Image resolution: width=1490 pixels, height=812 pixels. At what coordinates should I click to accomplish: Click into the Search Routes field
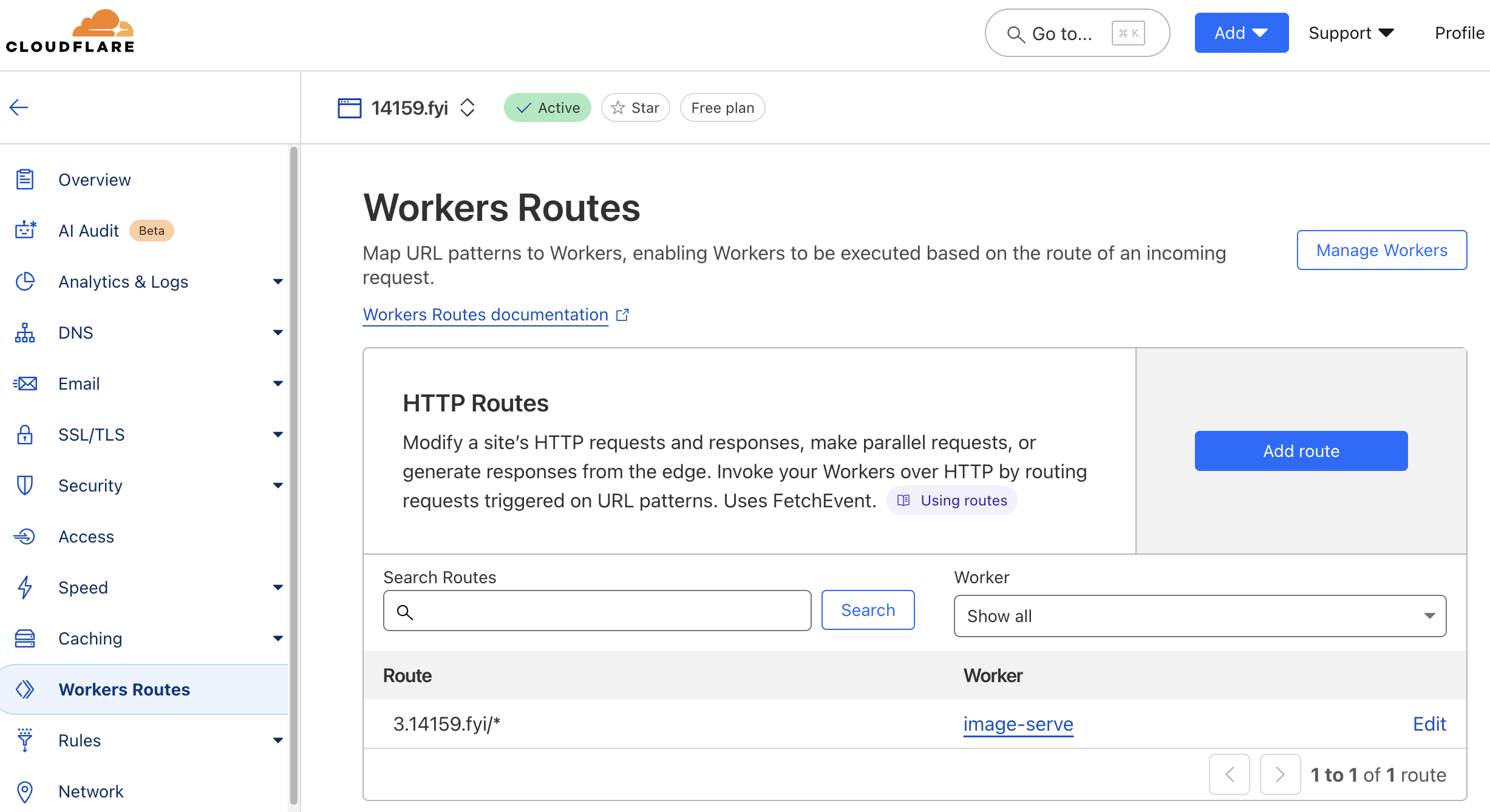pyautogui.click(x=607, y=611)
